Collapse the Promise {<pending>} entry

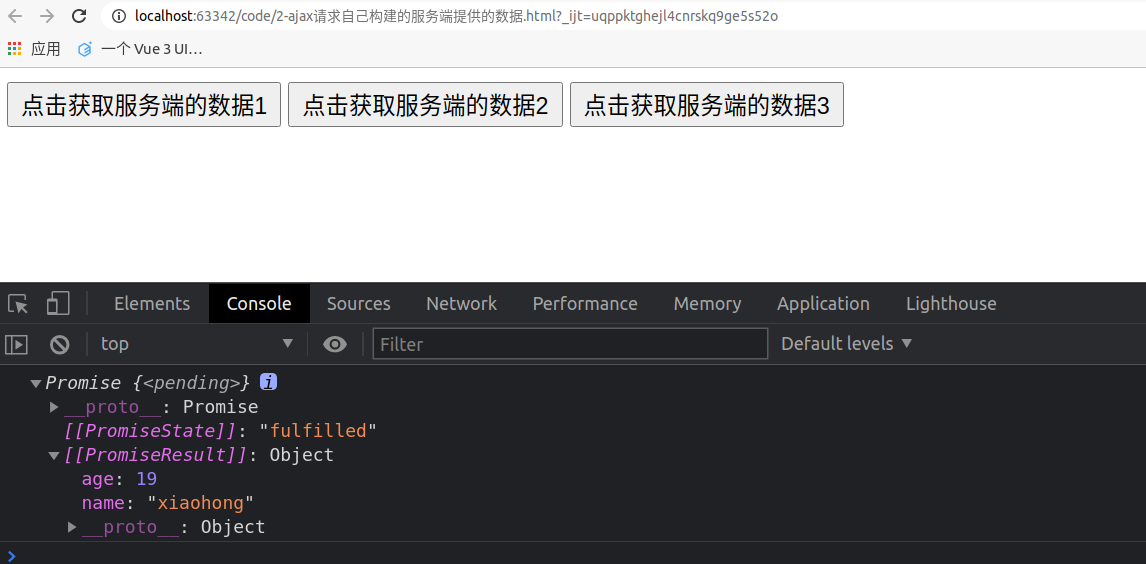pos(36,383)
